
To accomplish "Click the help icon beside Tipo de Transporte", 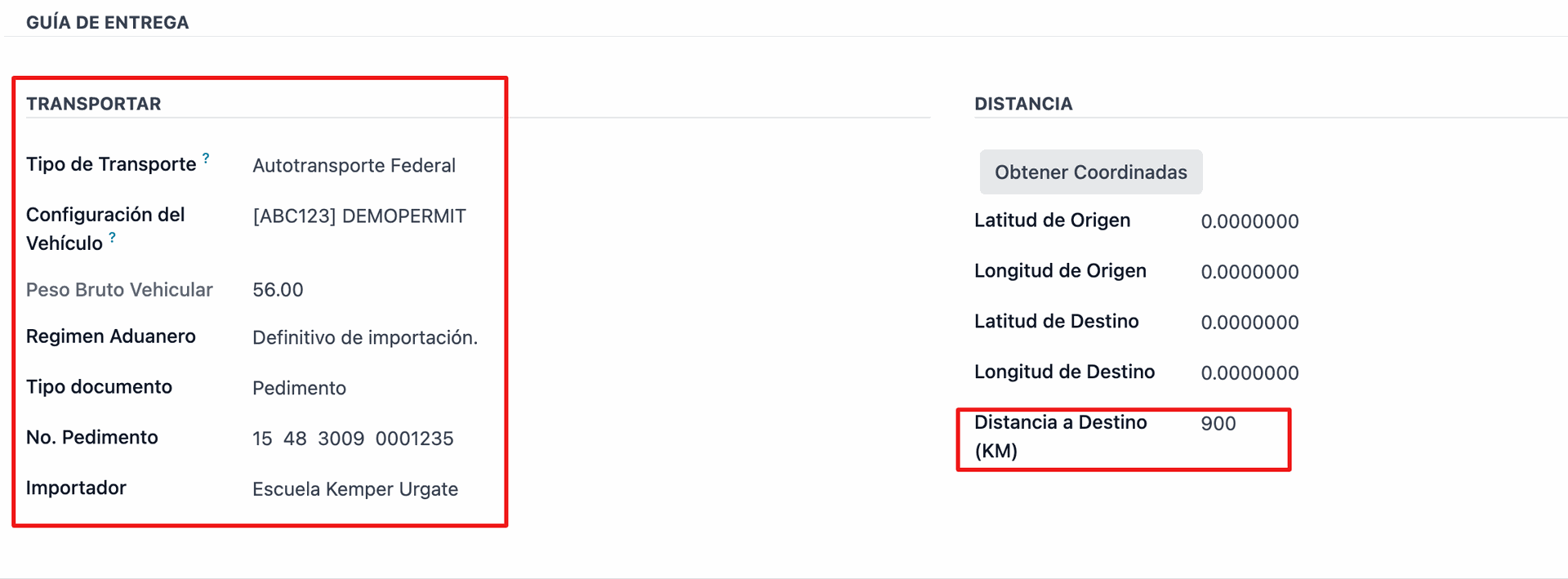I will 206,158.
